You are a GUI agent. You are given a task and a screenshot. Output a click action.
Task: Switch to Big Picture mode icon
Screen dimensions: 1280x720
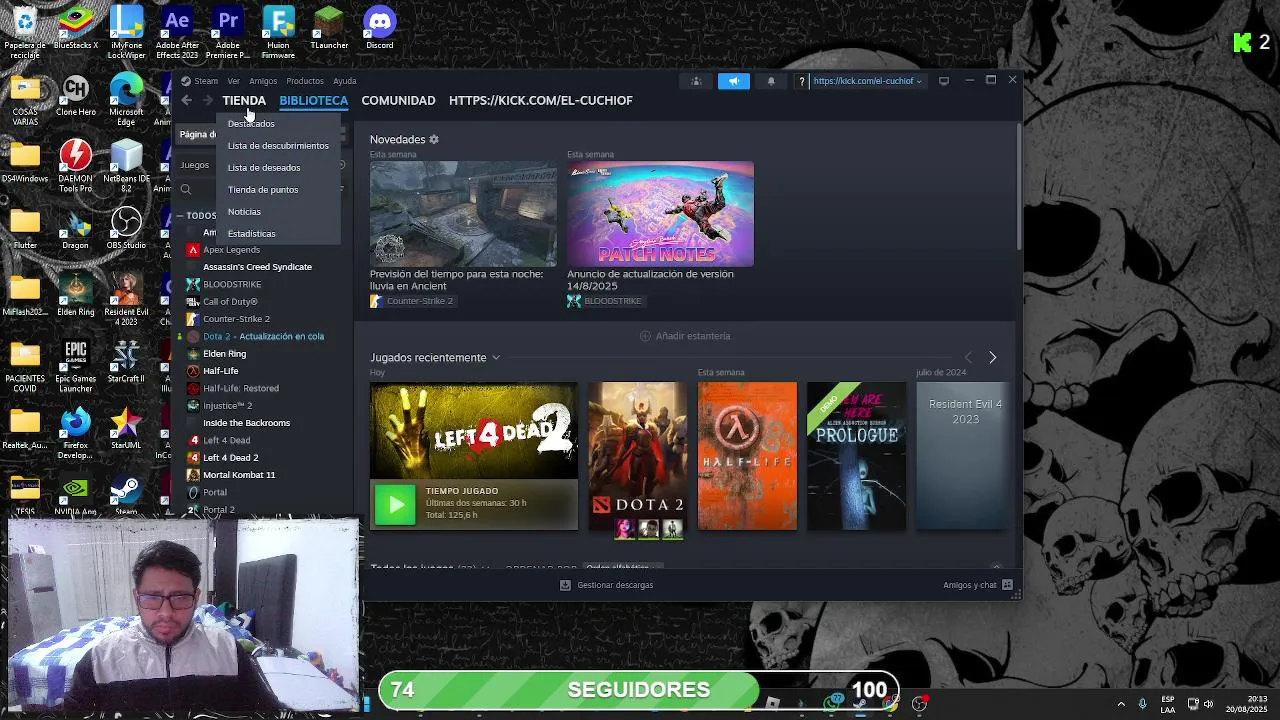pyautogui.click(x=943, y=81)
